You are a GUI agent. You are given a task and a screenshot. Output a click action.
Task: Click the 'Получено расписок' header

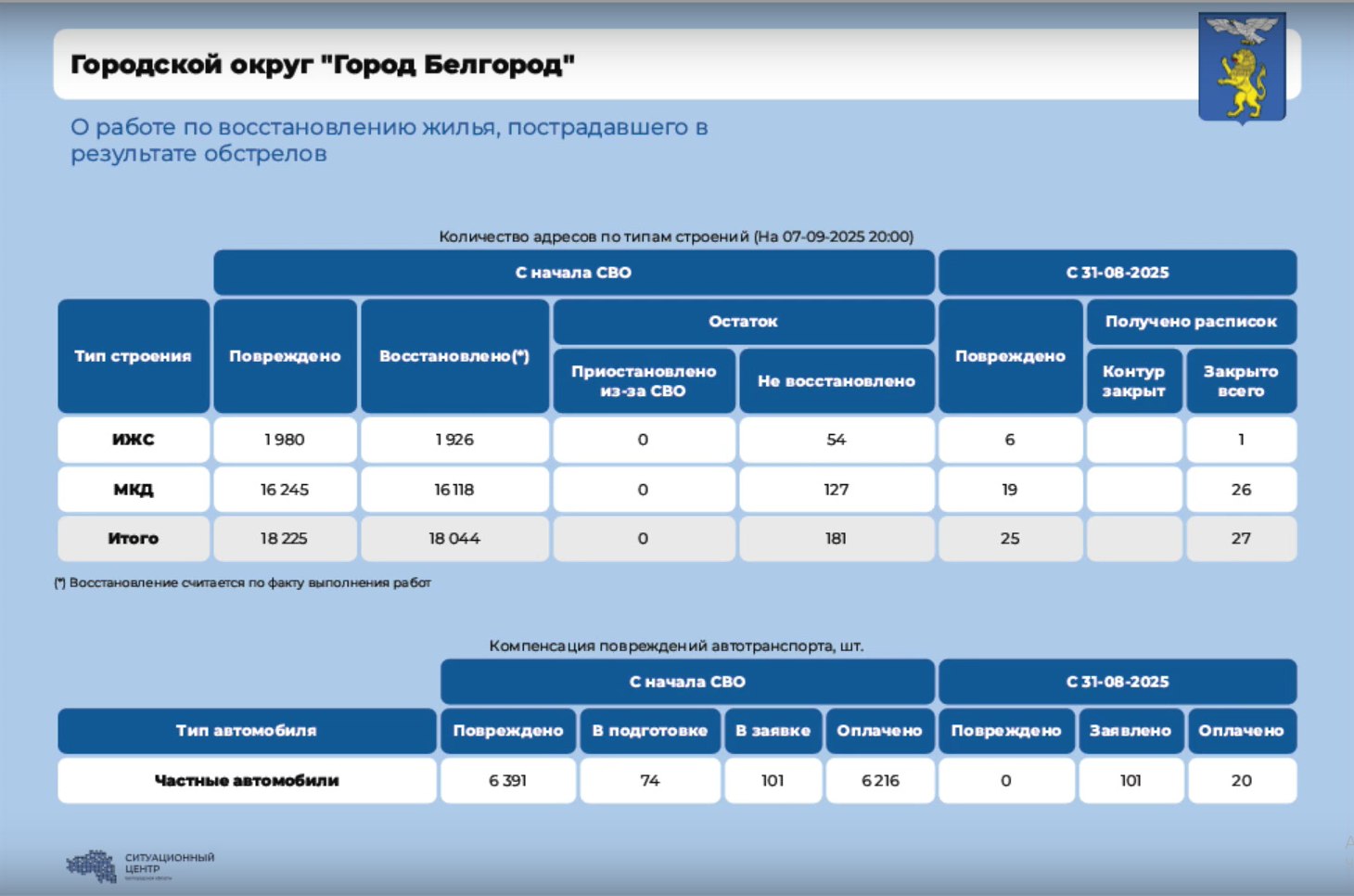click(1192, 322)
